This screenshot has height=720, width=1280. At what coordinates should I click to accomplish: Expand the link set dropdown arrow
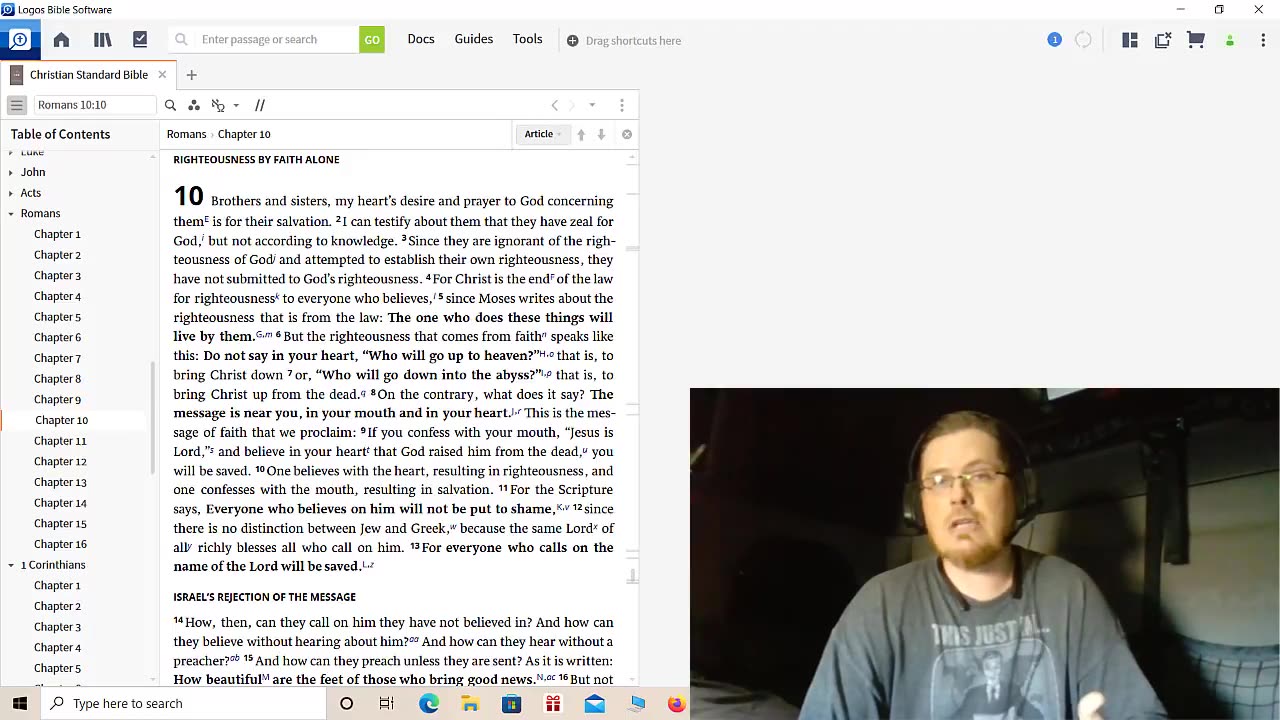[236, 105]
